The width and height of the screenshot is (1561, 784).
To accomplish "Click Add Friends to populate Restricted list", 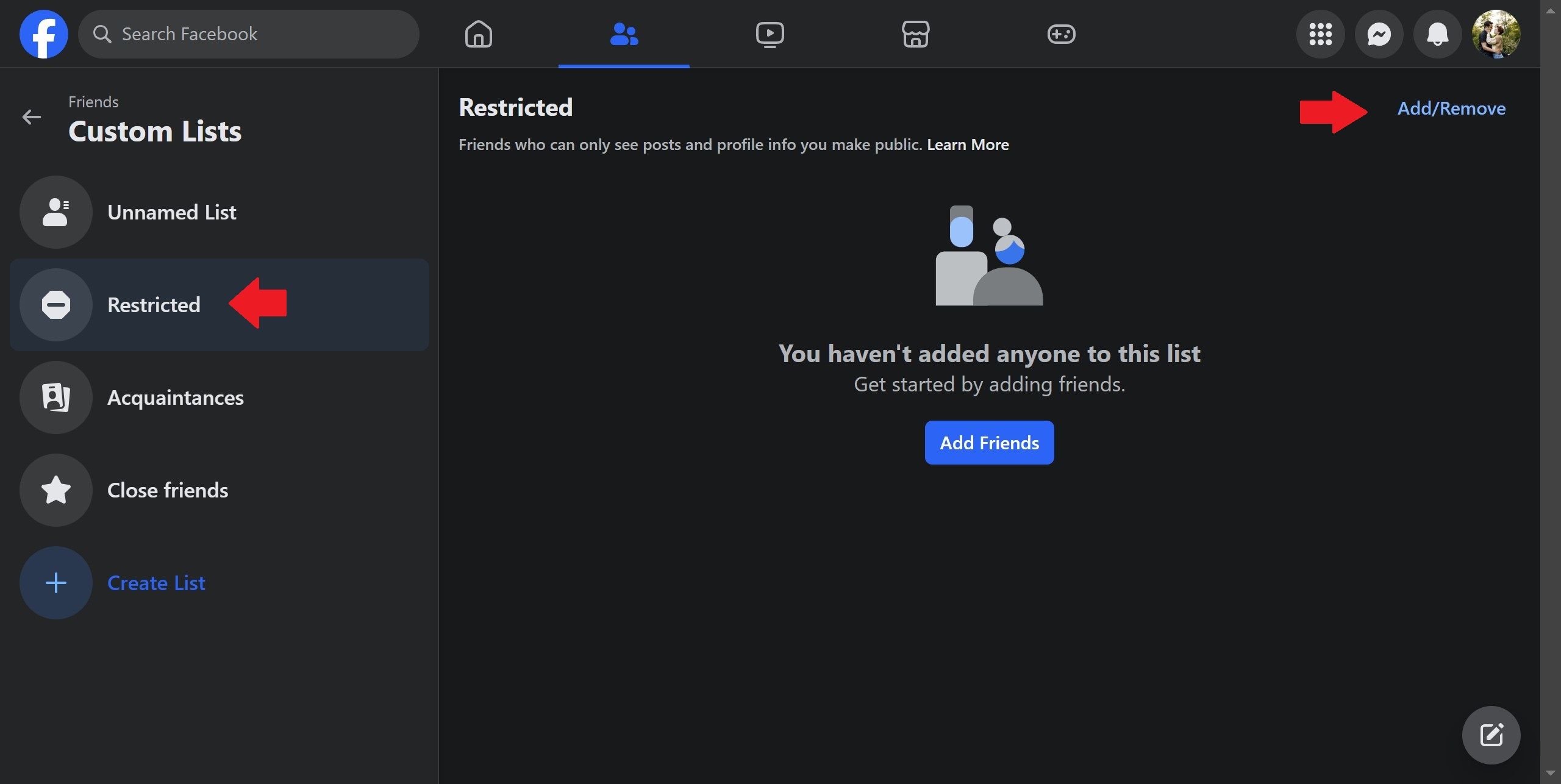I will 989,442.
